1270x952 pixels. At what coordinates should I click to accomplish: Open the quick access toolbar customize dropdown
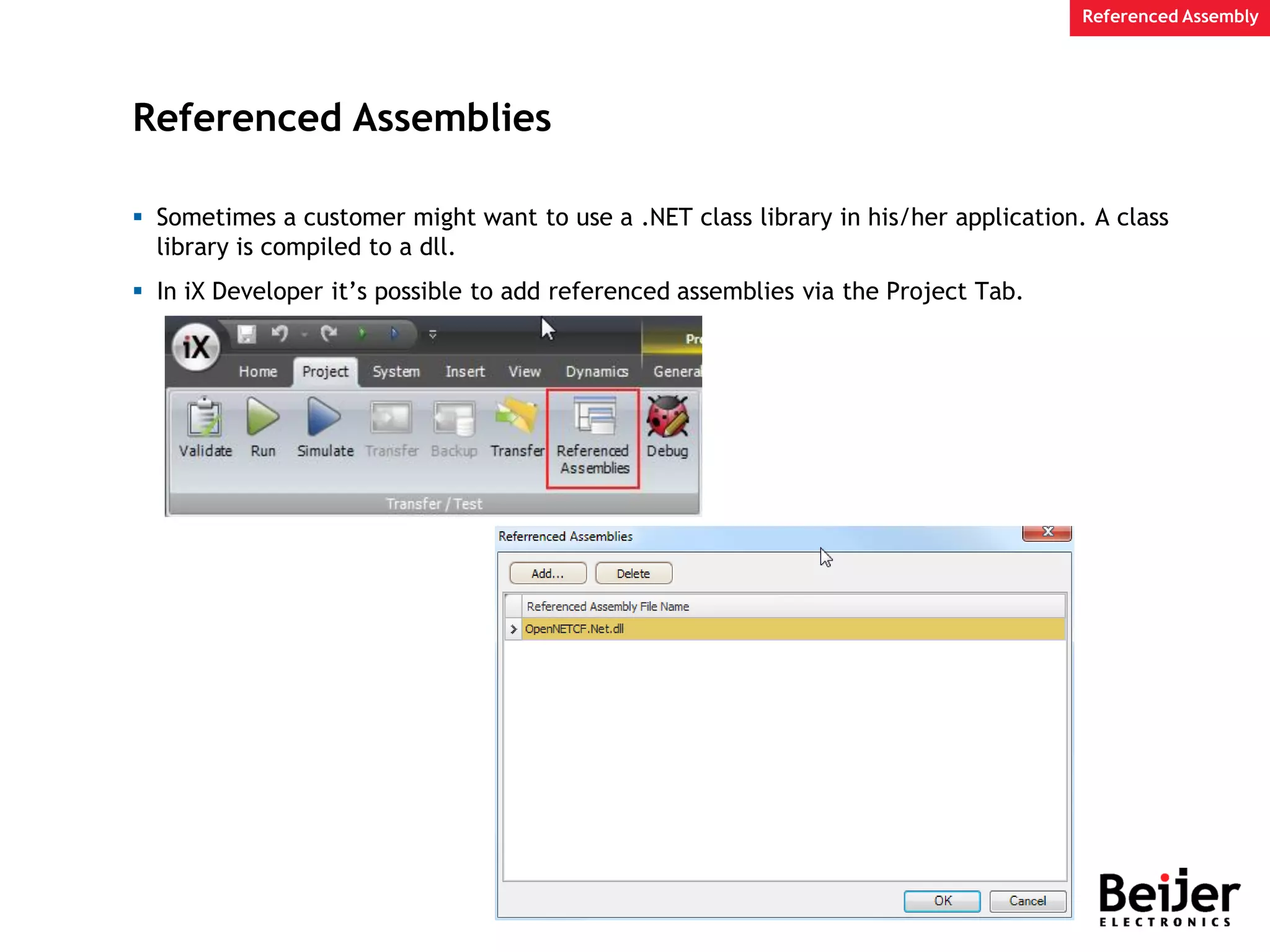click(x=433, y=335)
